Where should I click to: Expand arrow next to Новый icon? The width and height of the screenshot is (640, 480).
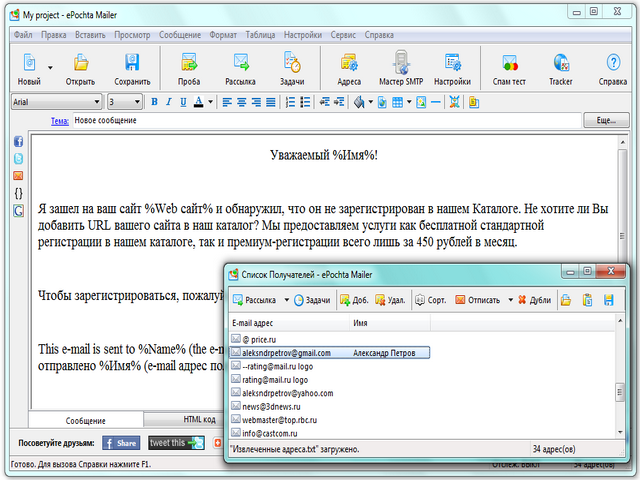point(50,67)
